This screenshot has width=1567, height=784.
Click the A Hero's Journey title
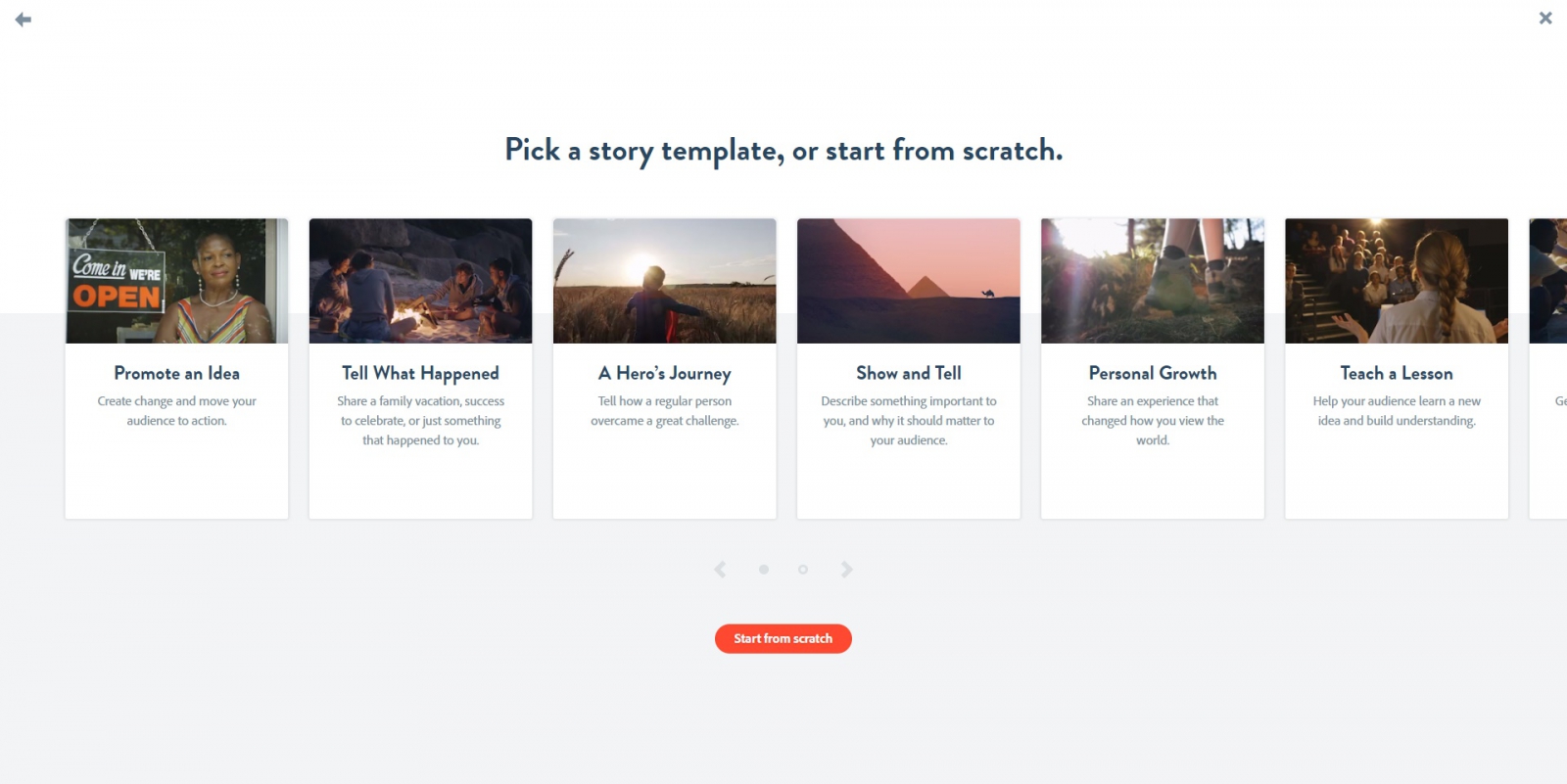click(x=664, y=373)
